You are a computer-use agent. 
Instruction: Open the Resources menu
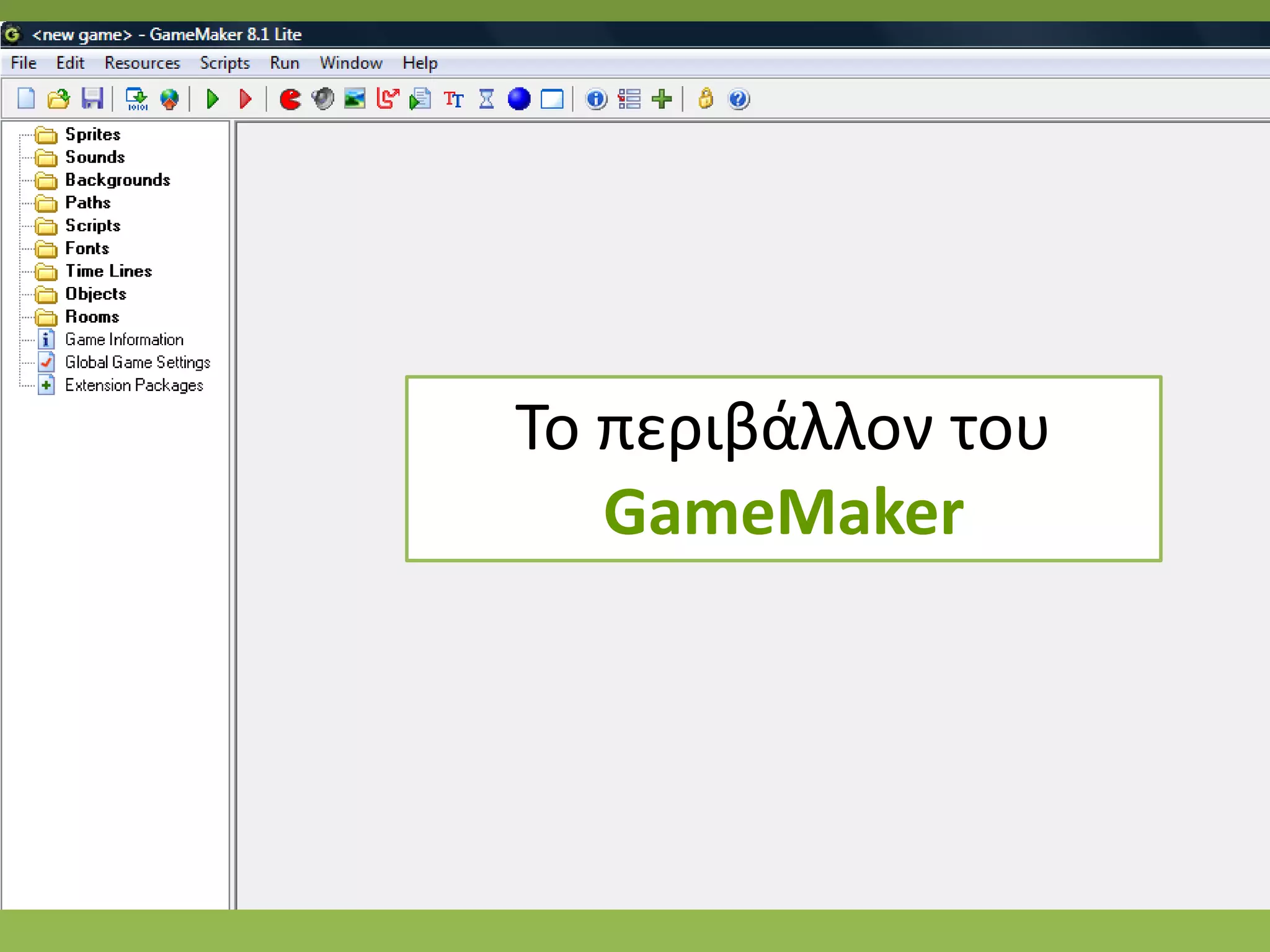point(142,63)
